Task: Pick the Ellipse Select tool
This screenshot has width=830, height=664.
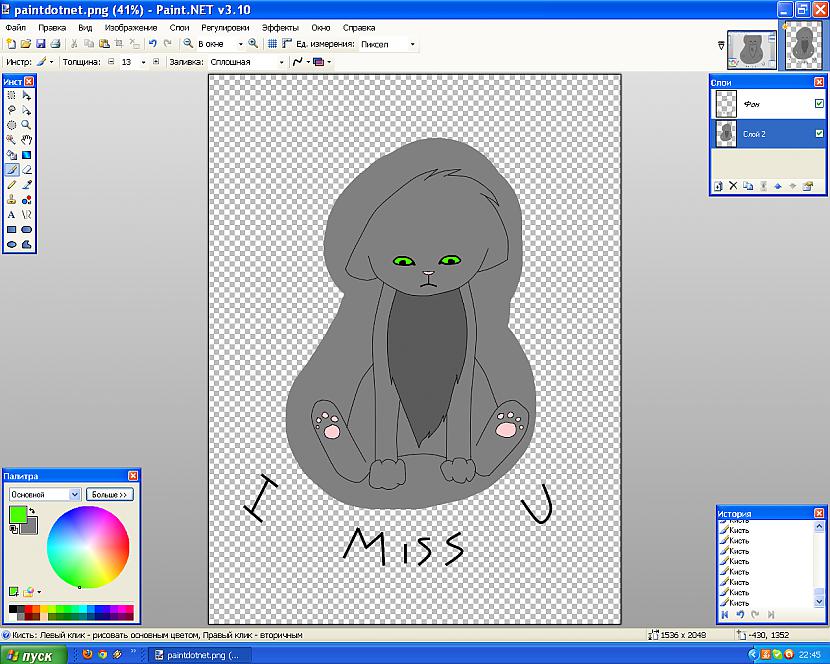Action: pos(12,125)
